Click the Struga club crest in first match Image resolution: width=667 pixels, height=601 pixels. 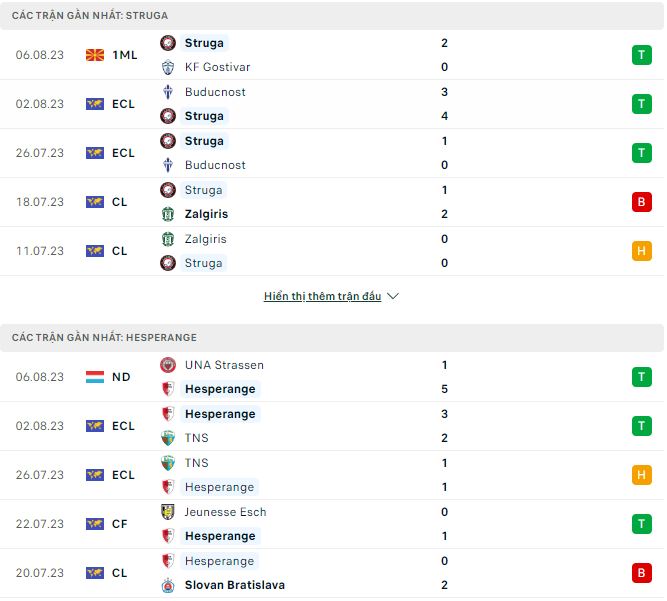[x=168, y=43]
